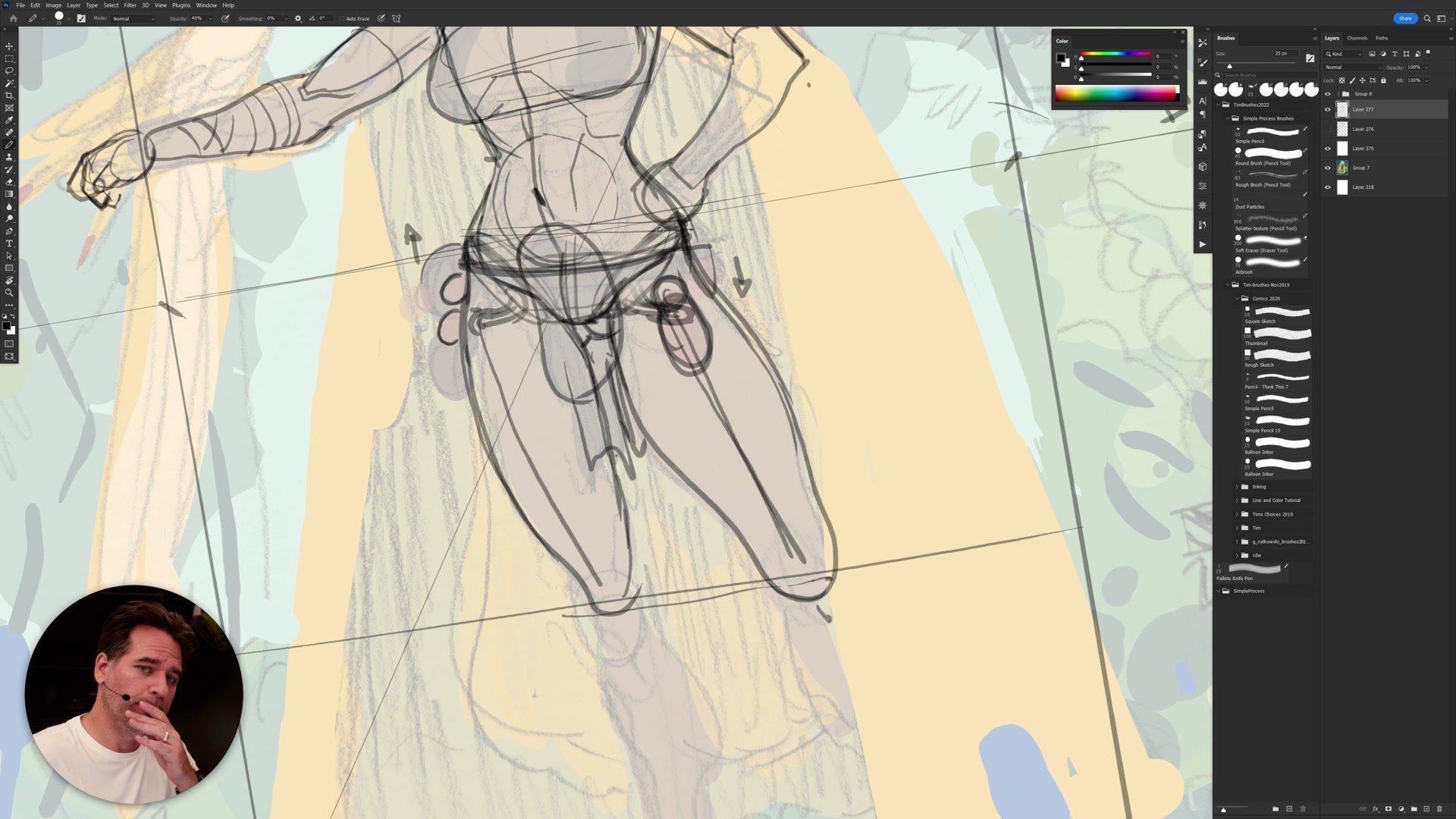Toggle visibility of Group 8
1456x819 pixels.
coord(1327,93)
